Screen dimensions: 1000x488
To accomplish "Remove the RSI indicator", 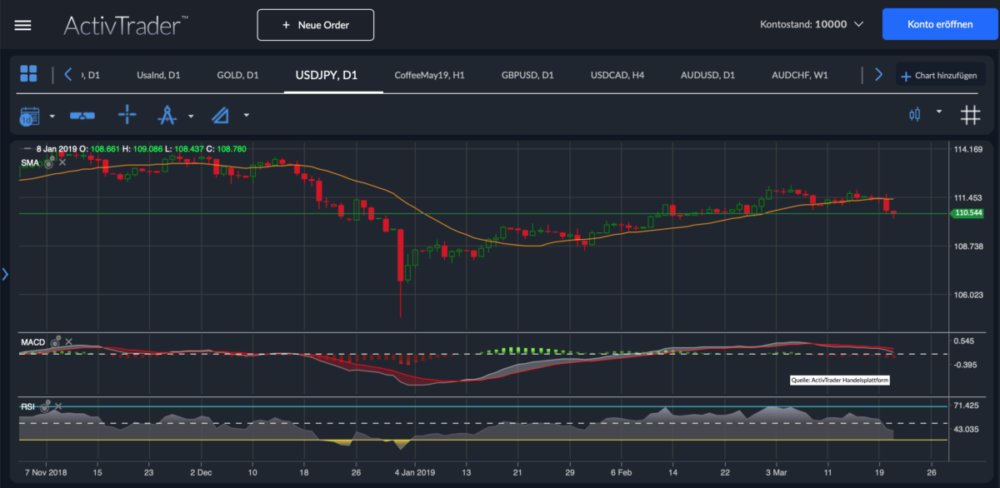I will [x=59, y=406].
